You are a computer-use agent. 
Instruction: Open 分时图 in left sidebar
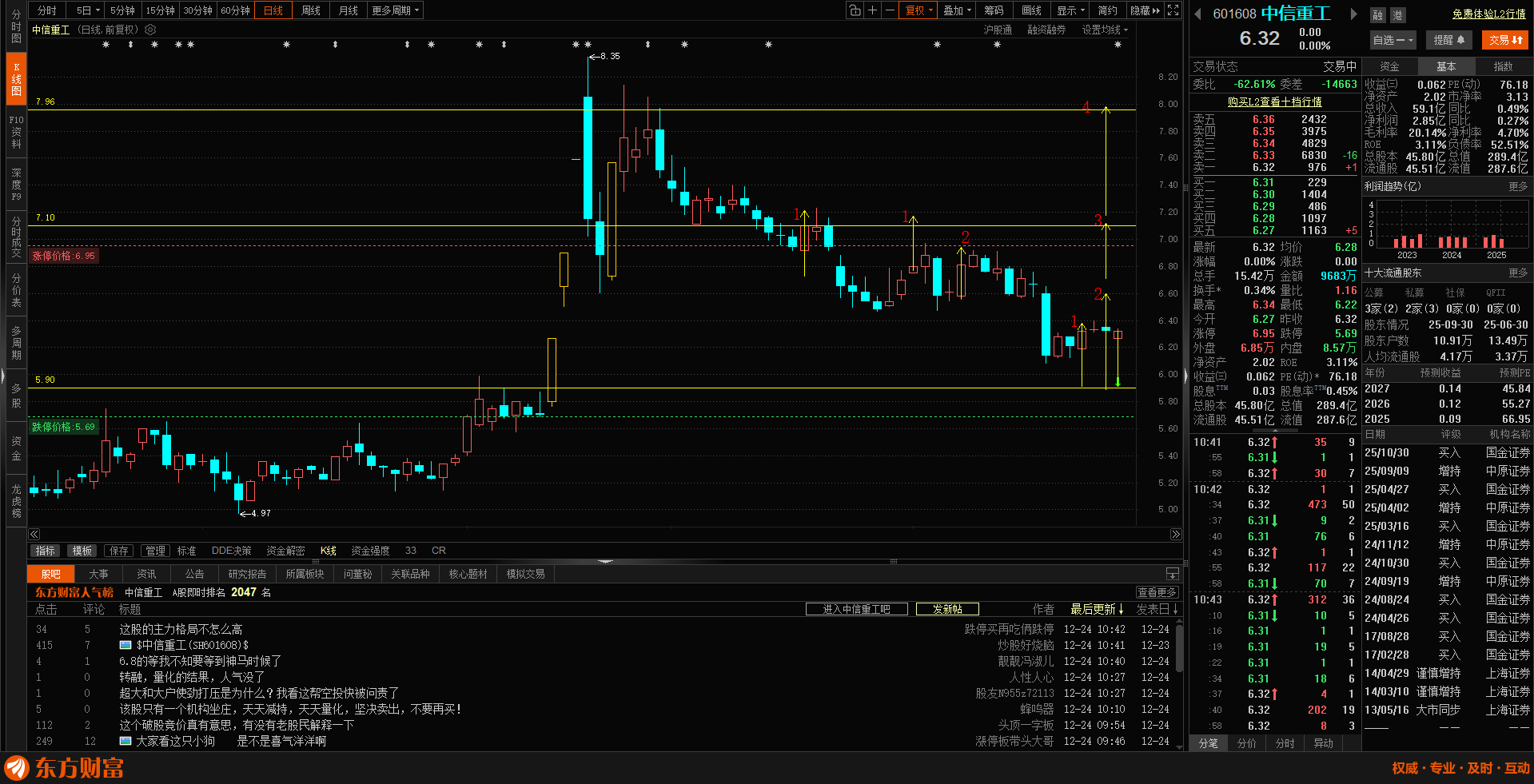pos(16,27)
